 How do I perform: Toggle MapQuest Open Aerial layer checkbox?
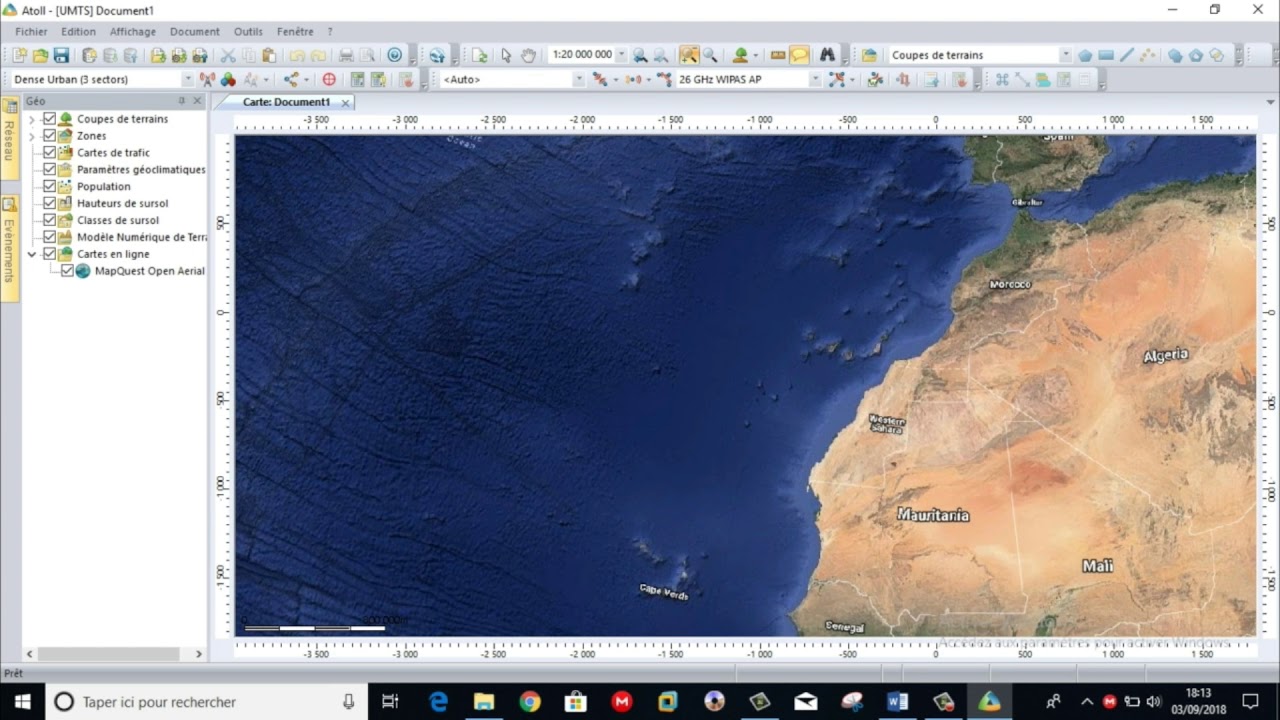pos(67,271)
